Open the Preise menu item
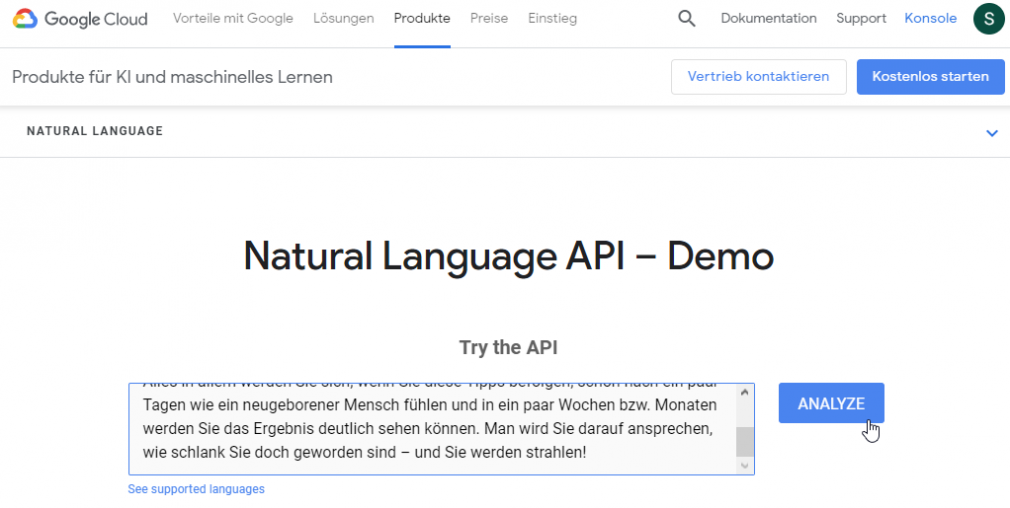 click(x=489, y=19)
